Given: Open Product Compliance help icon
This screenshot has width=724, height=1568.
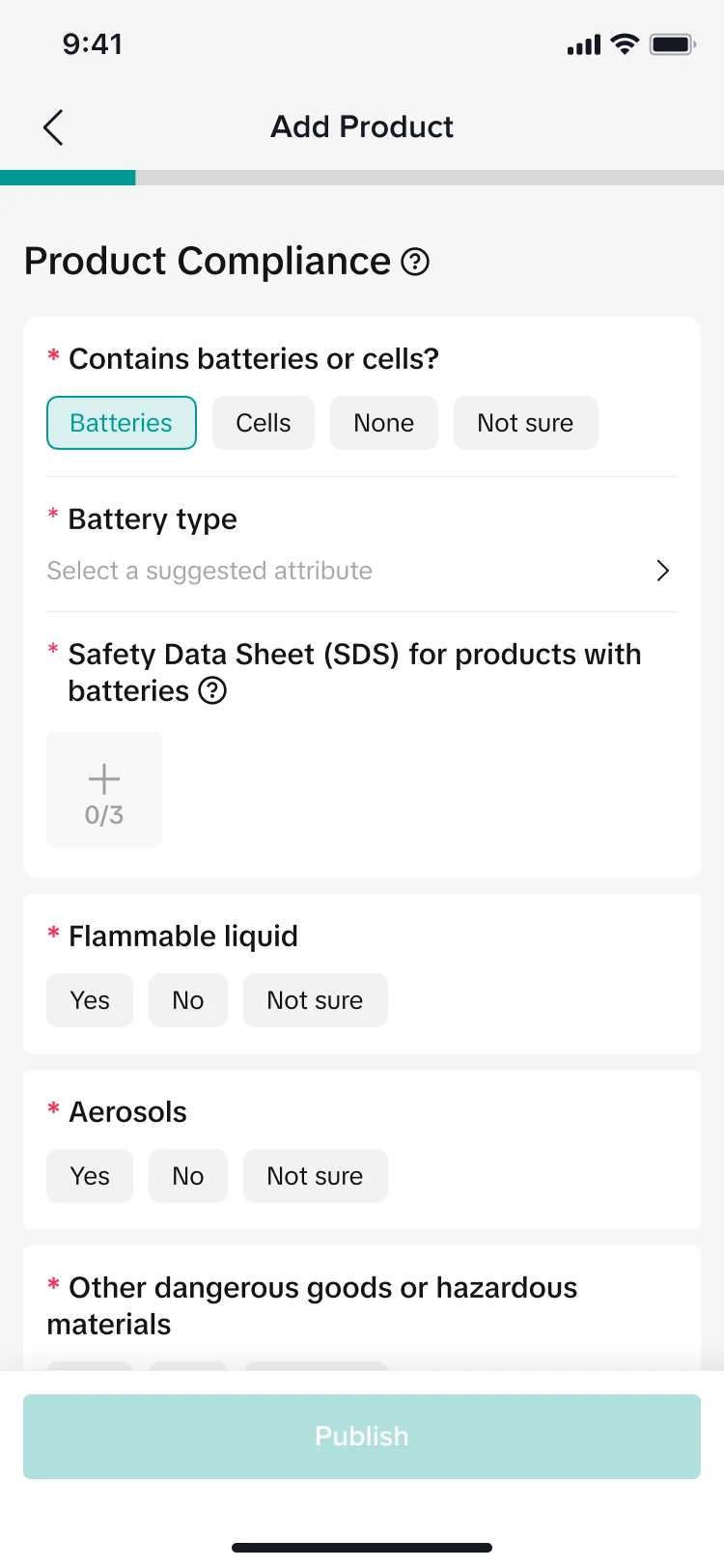Looking at the screenshot, I should coord(415,262).
